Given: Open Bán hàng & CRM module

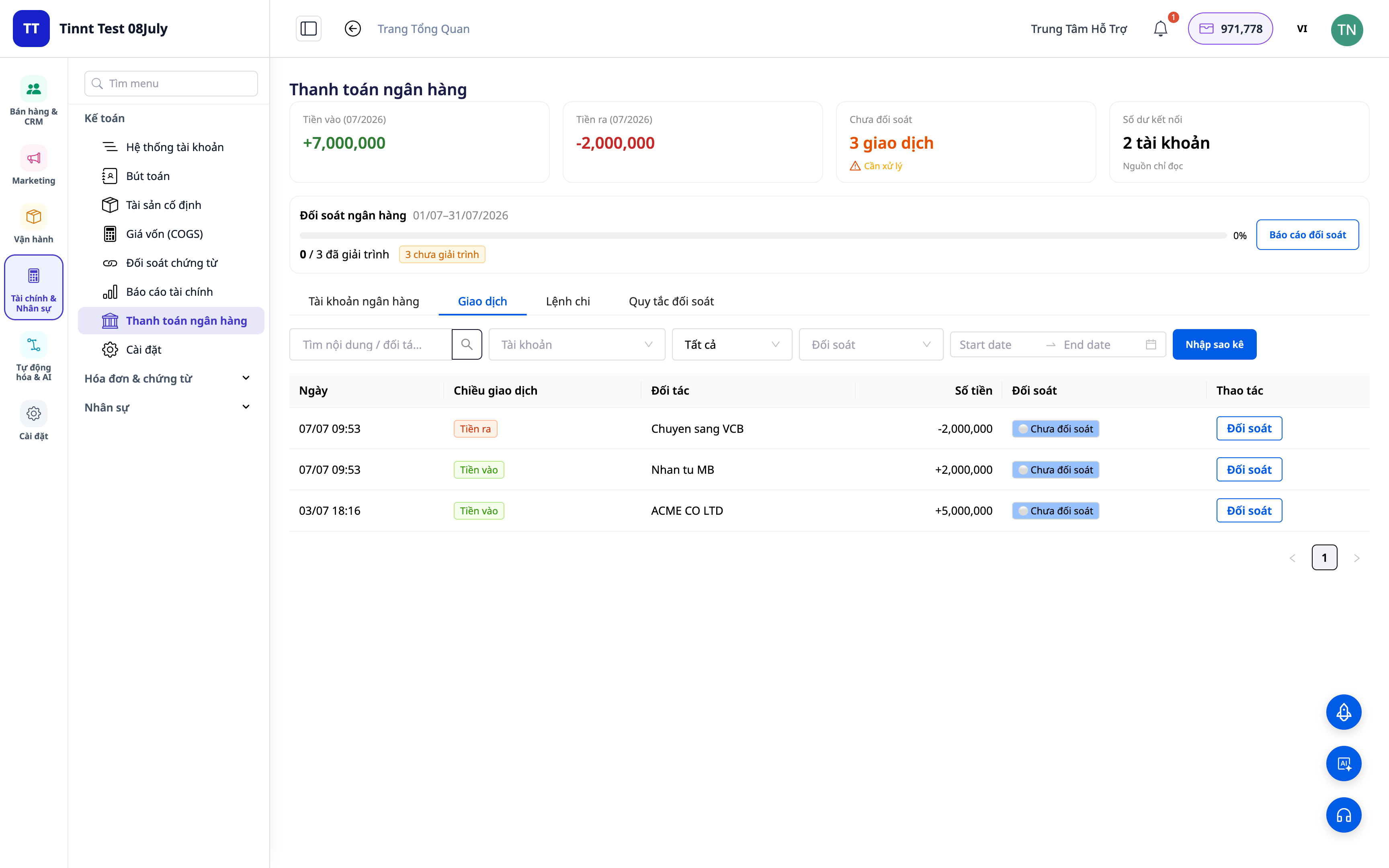Looking at the screenshot, I should pyautogui.click(x=34, y=101).
